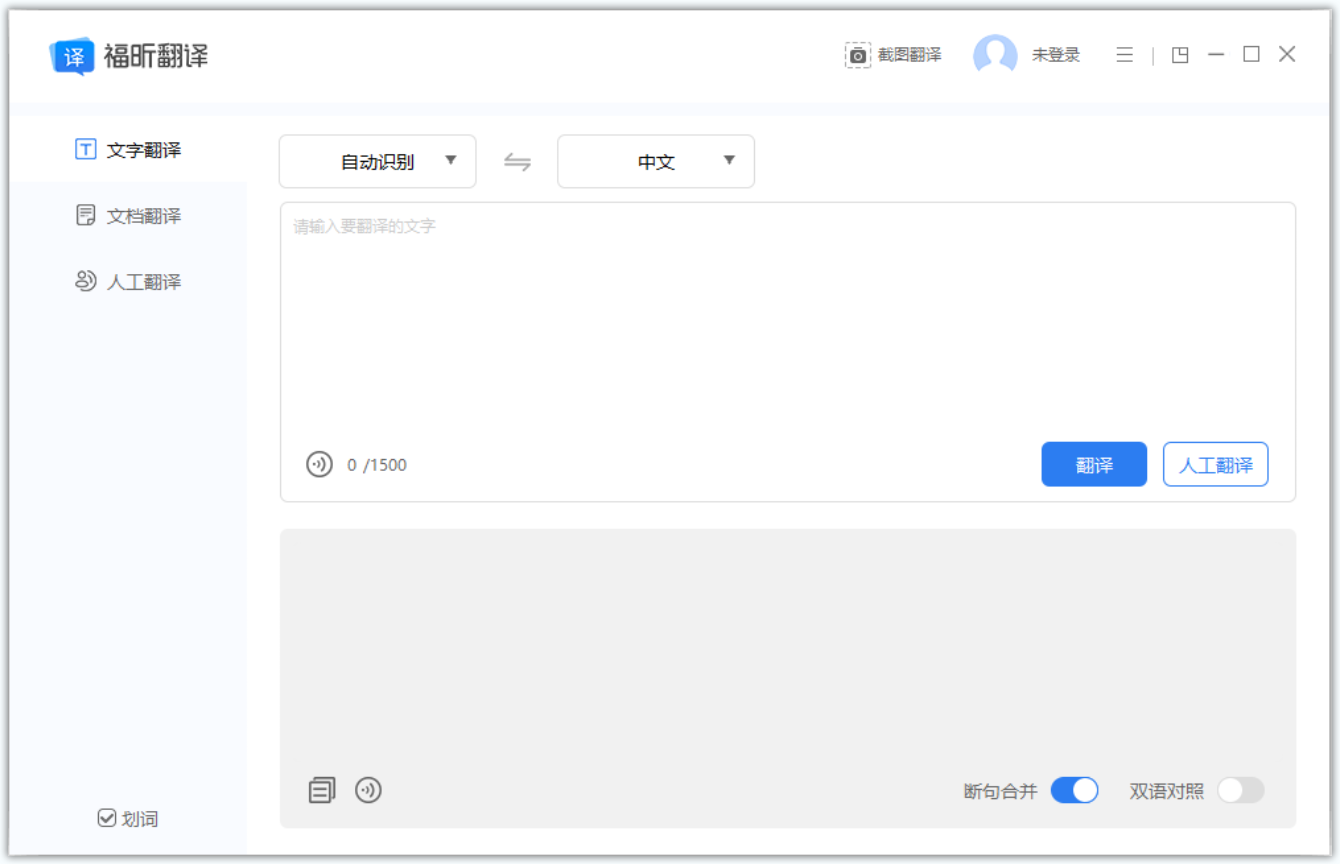Play source text audio speaker icon

(319, 464)
